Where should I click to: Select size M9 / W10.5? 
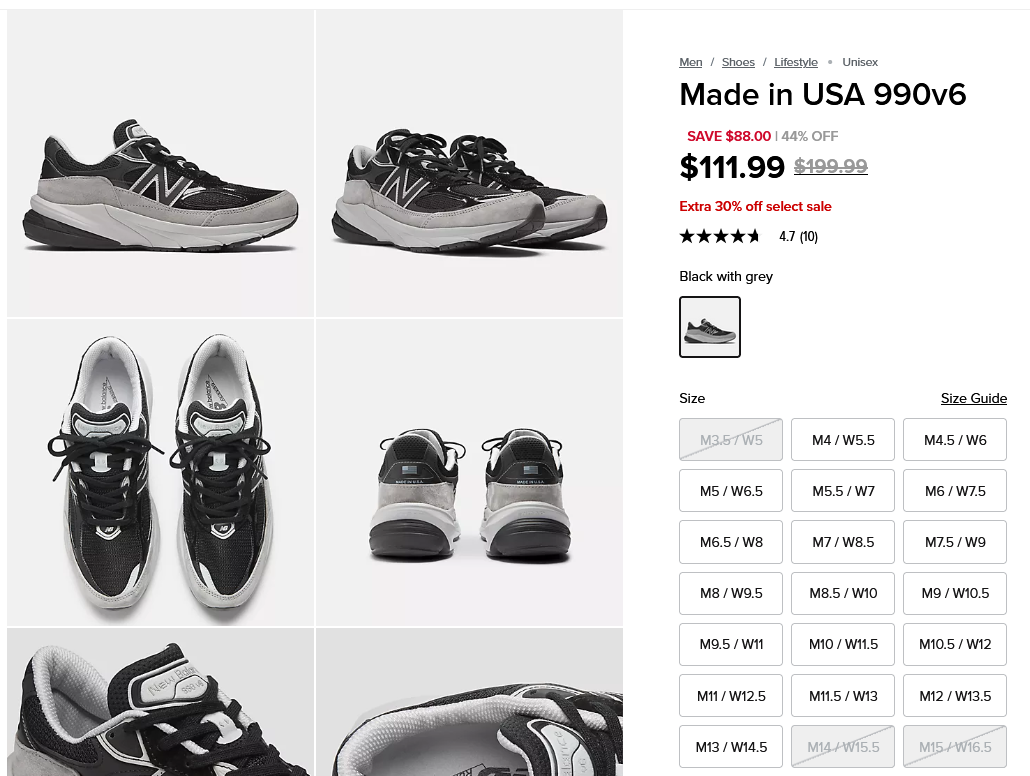(954, 593)
